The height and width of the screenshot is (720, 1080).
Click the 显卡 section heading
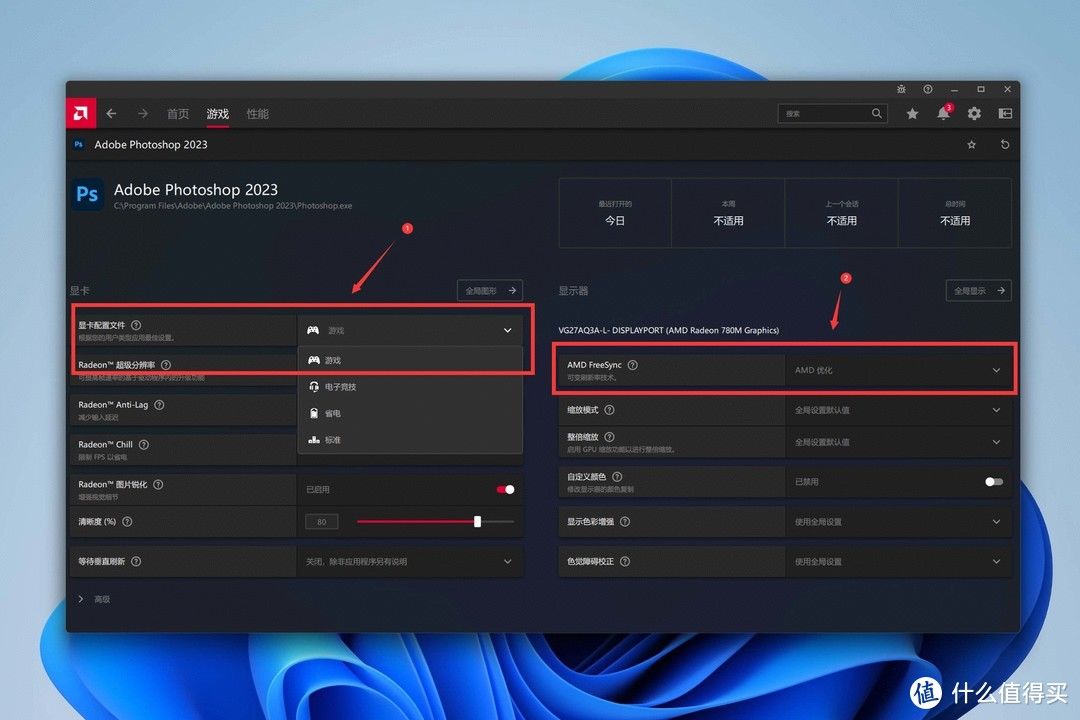pos(80,291)
